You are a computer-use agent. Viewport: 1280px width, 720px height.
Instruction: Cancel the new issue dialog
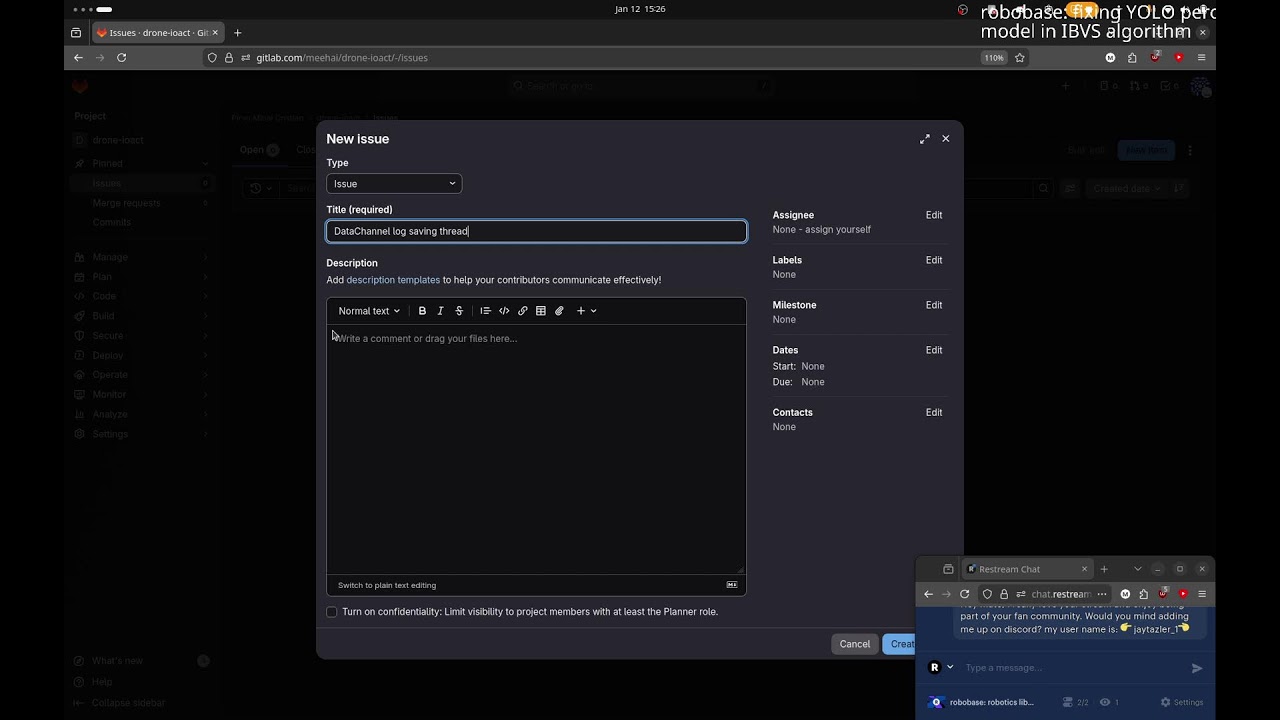[x=855, y=644]
